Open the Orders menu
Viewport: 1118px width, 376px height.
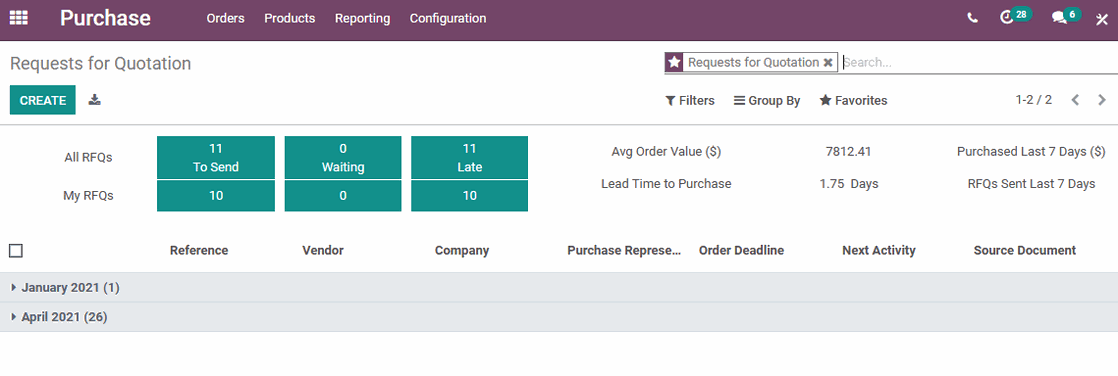(x=225, y=19)
